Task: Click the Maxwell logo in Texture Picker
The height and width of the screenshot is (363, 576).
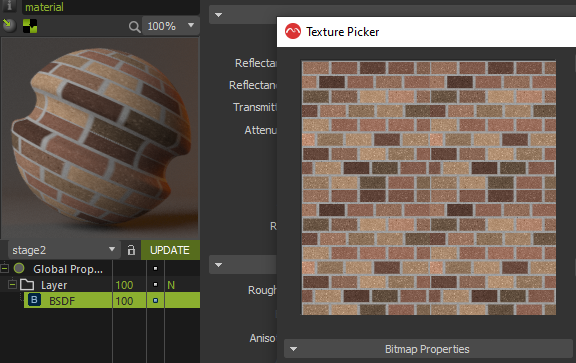Action: coord(293,32)
